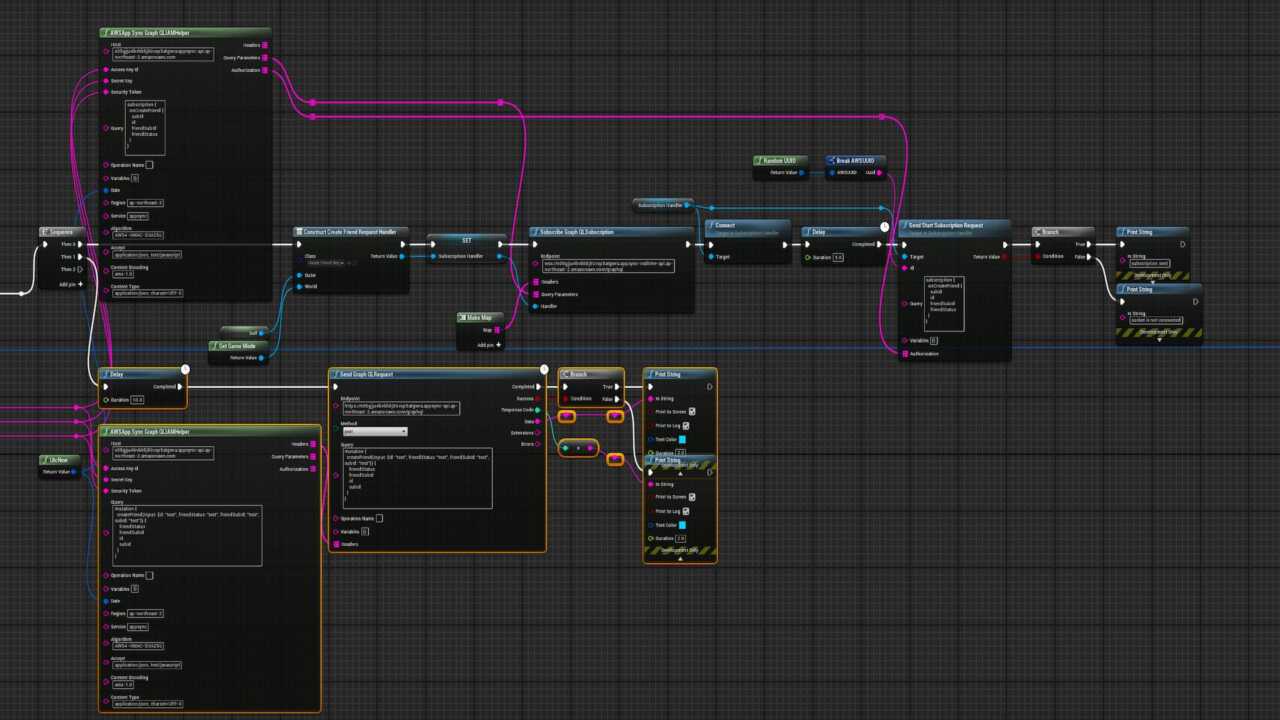The image size is (1280, 720).
Task: Click Headers output pin on top AWSApp Sync helper node
Action: tap(265, 45)
